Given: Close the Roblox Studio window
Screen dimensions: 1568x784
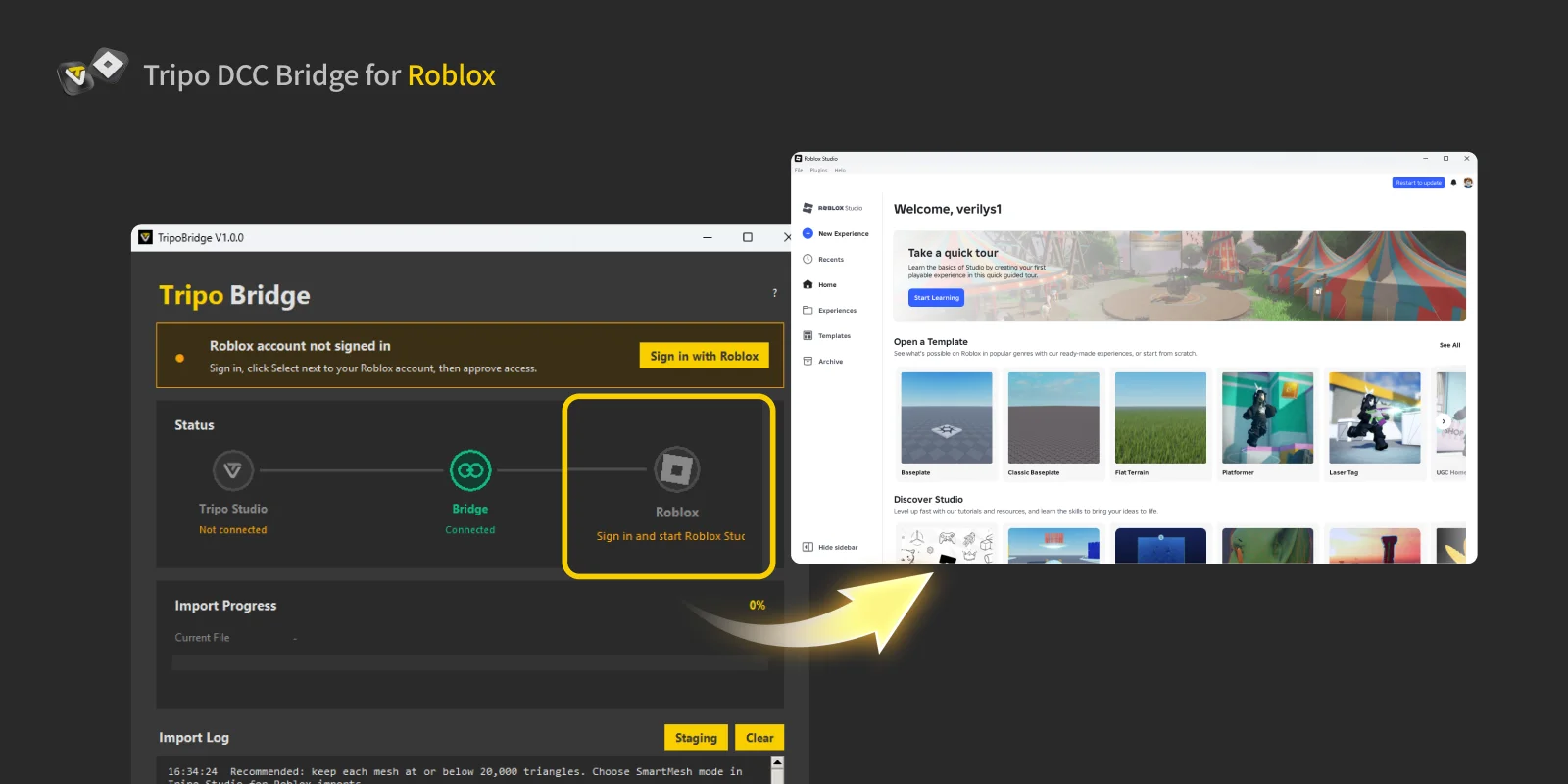Looking at the screenshot, I should 1466,158.
